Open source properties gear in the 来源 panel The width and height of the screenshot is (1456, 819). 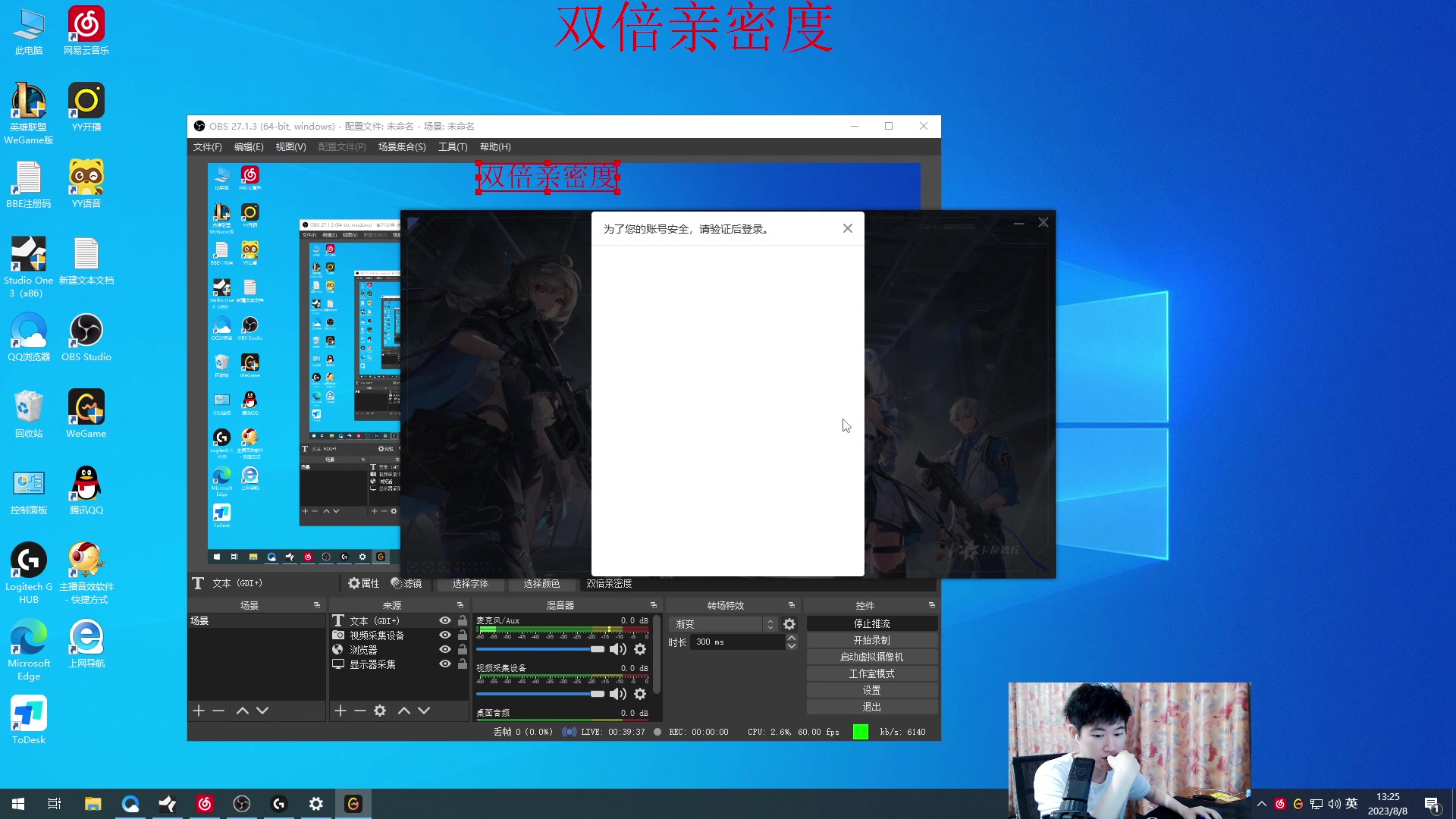[380, 711]
